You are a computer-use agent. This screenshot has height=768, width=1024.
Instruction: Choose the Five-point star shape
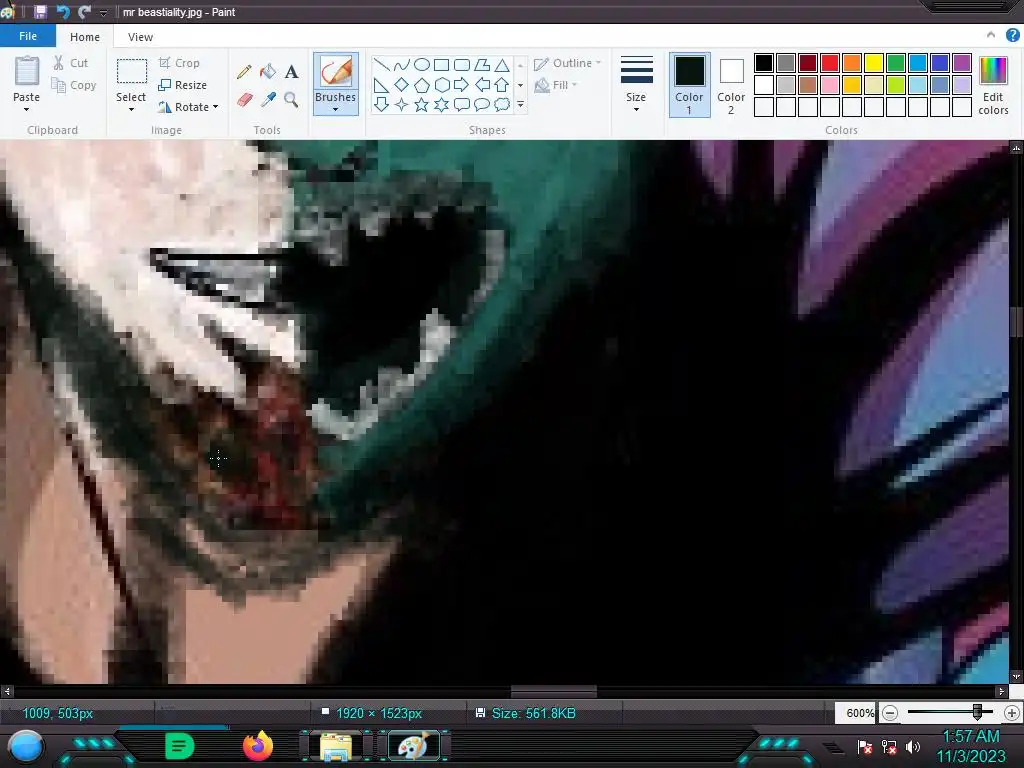pos(422,104)
